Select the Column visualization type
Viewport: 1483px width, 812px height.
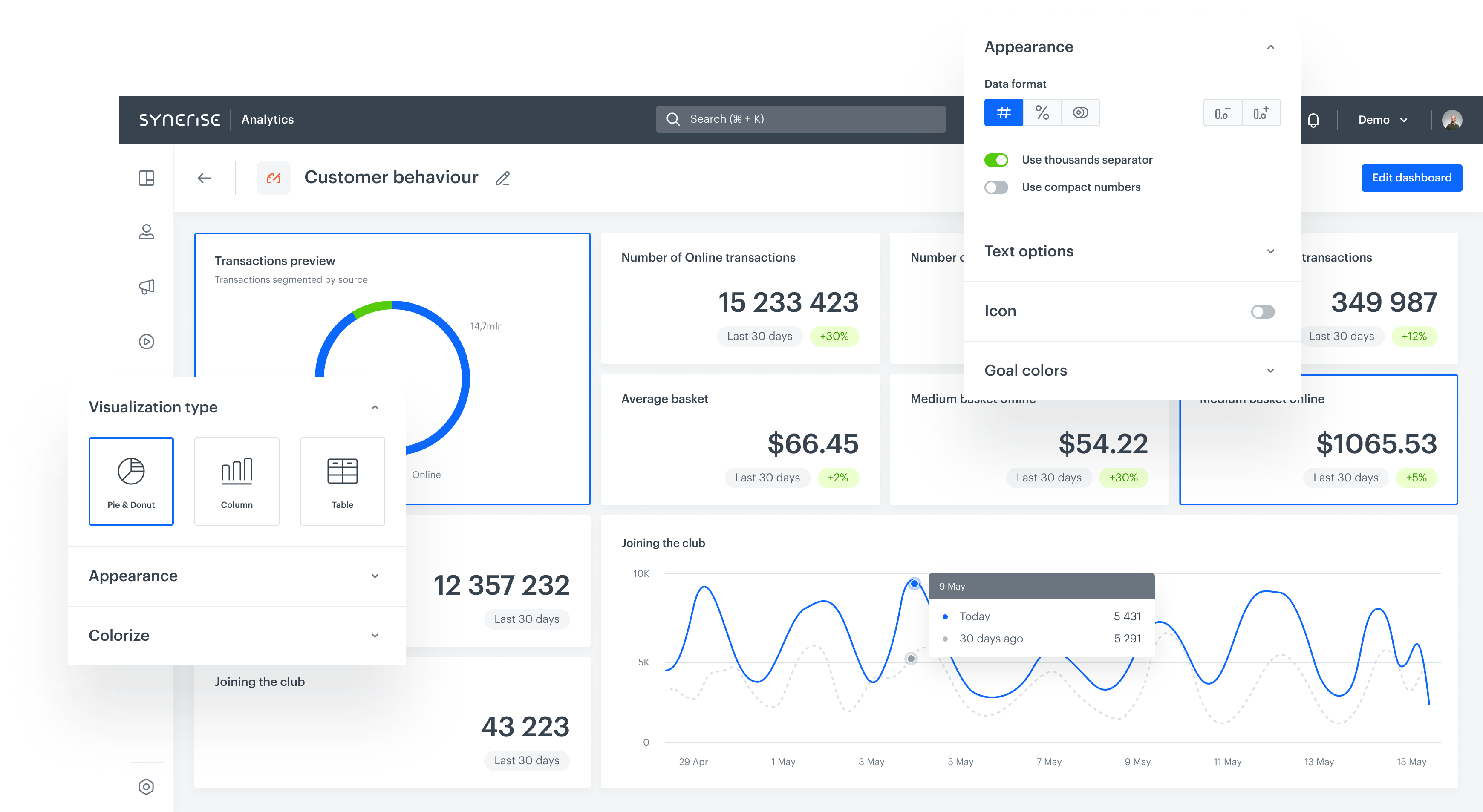(237, 481)
